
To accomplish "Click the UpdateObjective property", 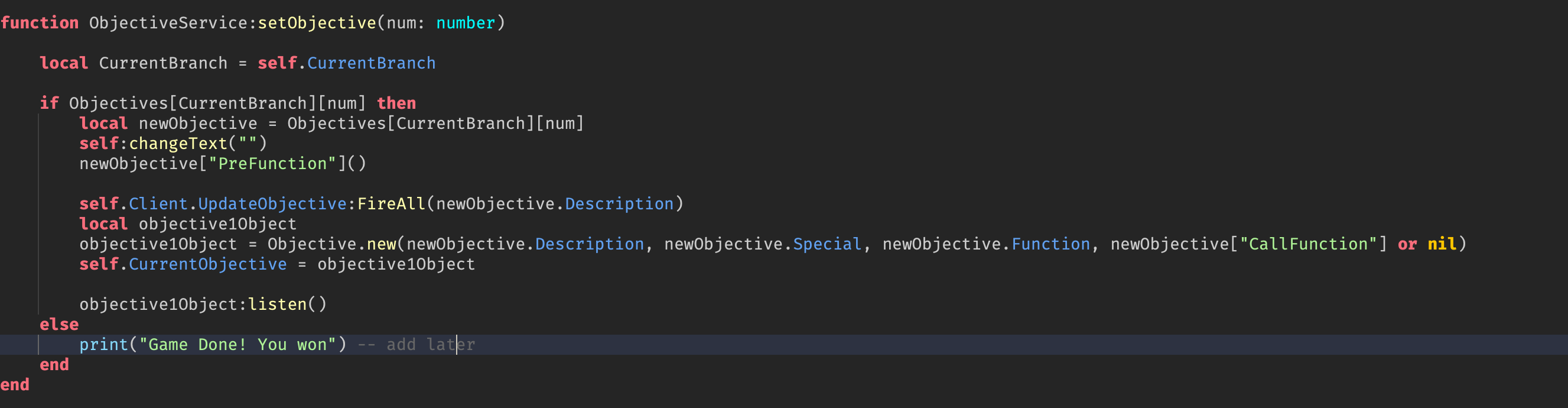I will [272, 204].
